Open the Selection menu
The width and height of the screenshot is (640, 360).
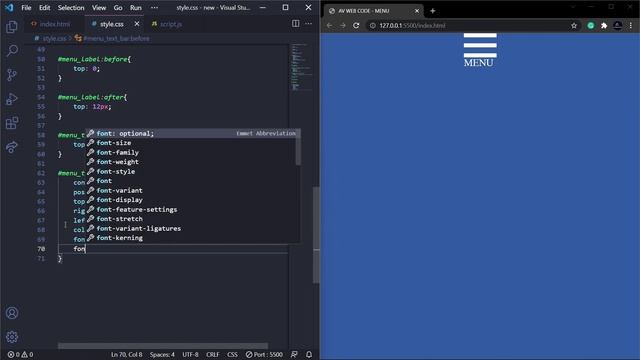click(x=71, y=7)
